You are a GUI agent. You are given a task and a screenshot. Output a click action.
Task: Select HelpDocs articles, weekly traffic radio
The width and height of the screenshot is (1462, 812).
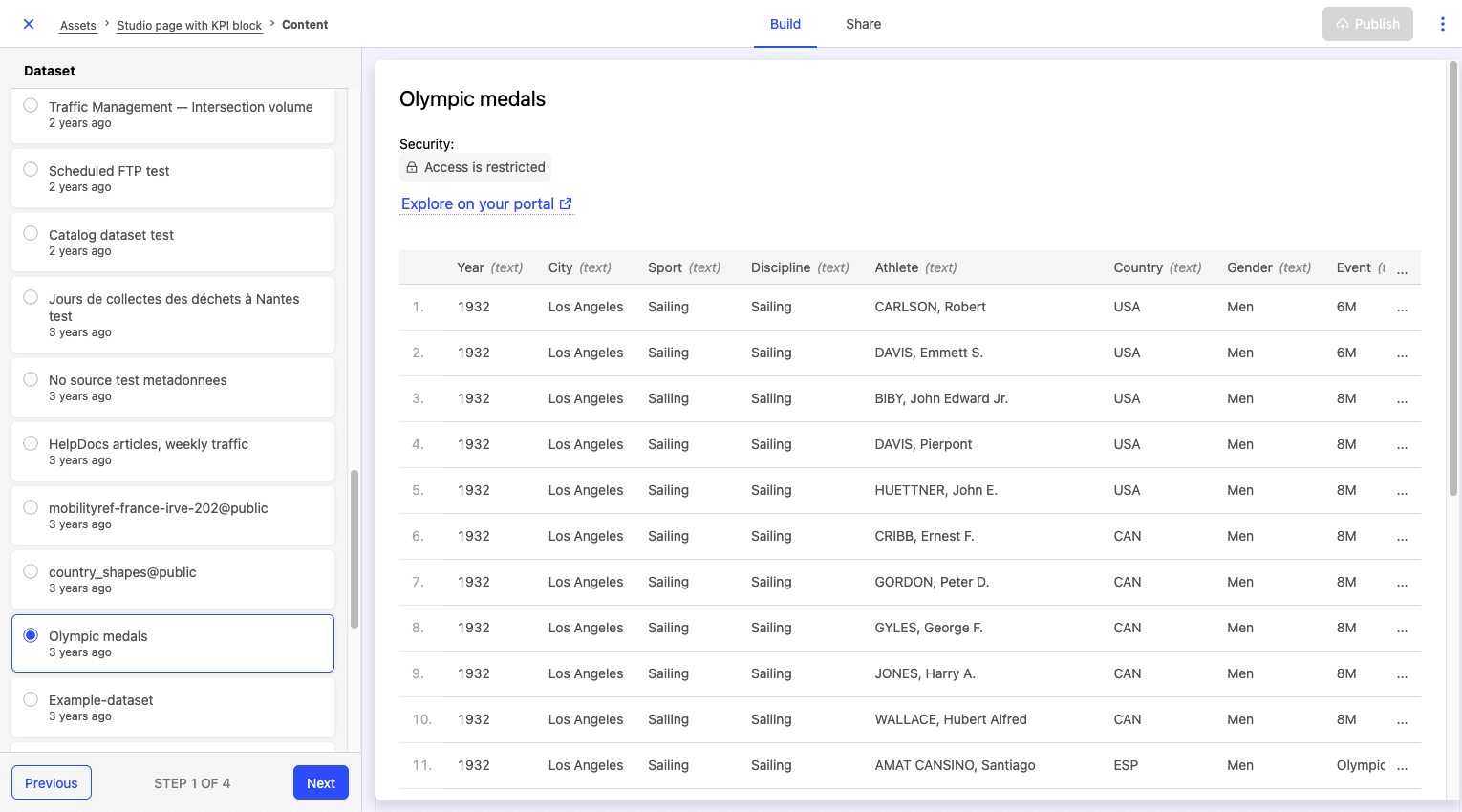coord(31,443)
